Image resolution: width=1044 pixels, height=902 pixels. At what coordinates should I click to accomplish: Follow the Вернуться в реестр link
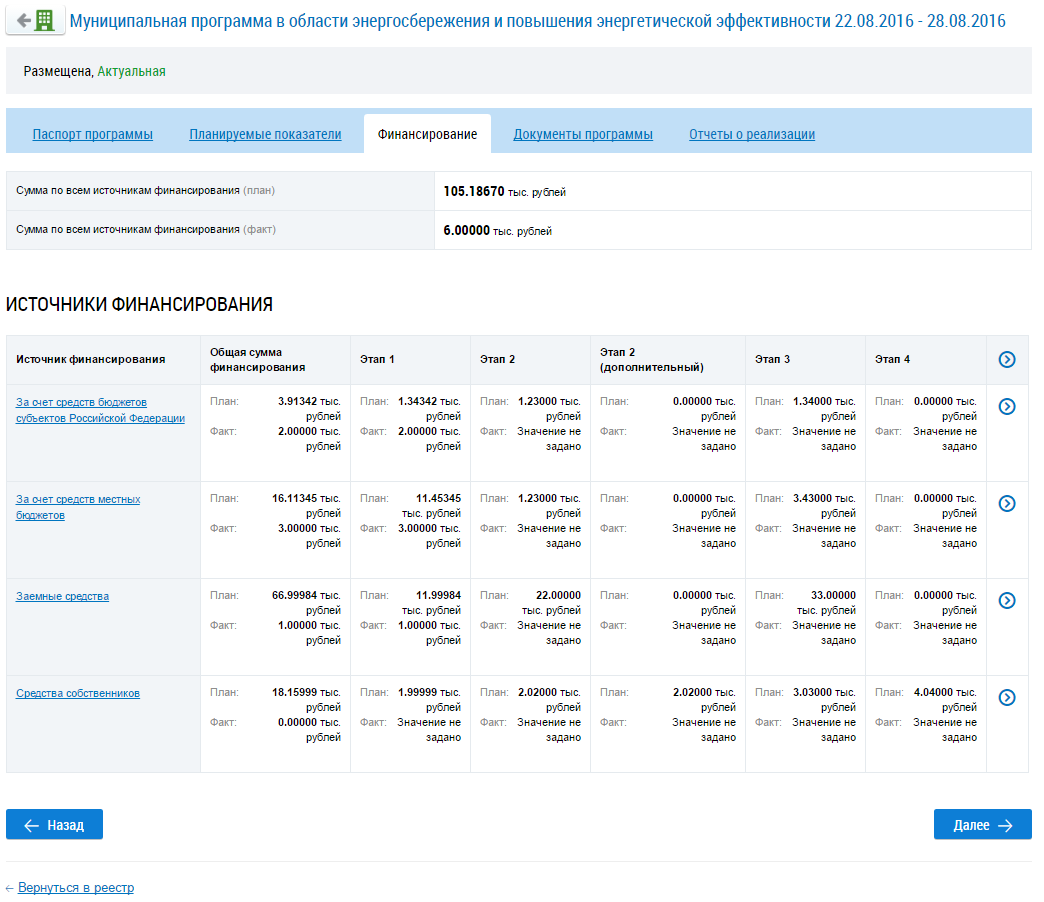click(x=75, y=887)
